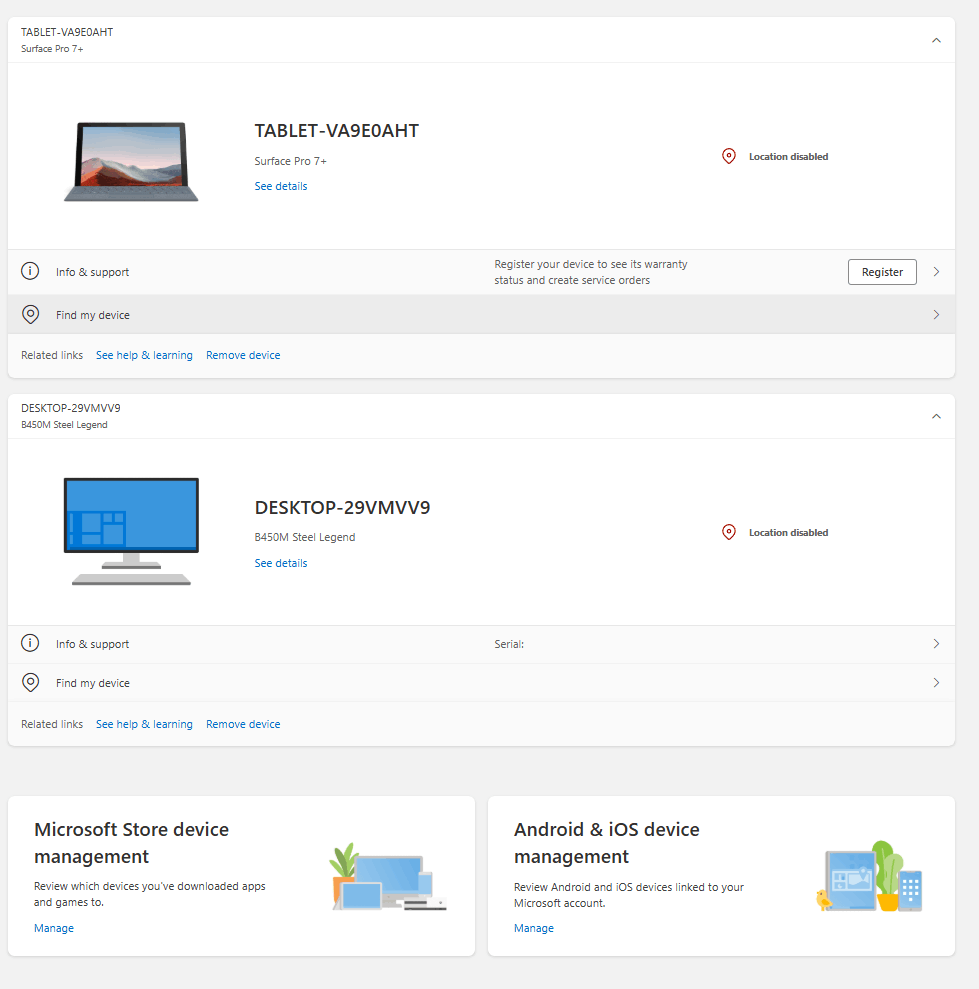Open See help & learning for desktop

coord(144,724)
